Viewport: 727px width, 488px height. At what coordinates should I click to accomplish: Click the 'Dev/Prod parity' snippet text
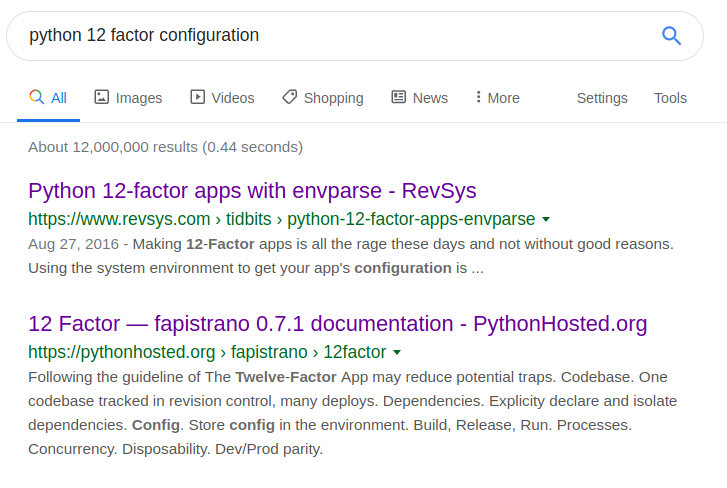tap(269, 449)
